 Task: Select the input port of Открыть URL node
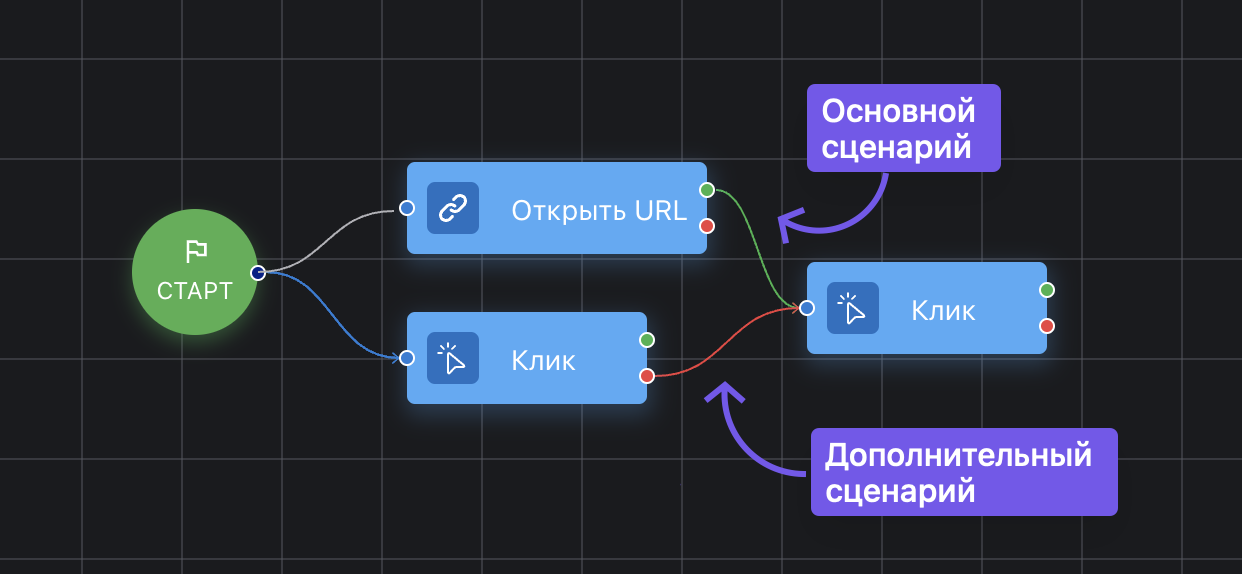(407, 208)
